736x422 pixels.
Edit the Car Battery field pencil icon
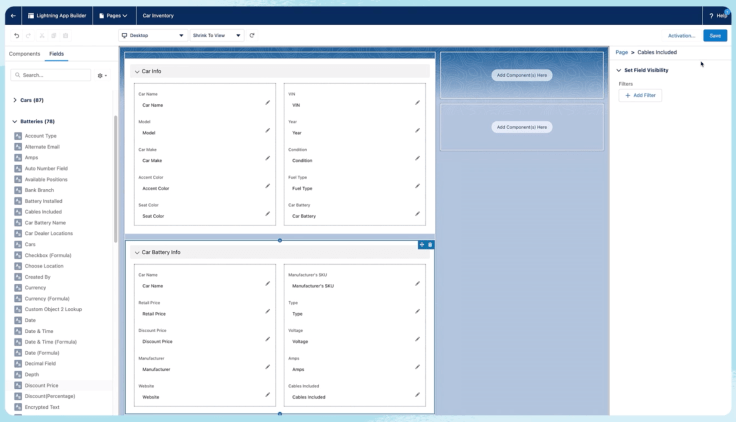[x=417, y=213]
